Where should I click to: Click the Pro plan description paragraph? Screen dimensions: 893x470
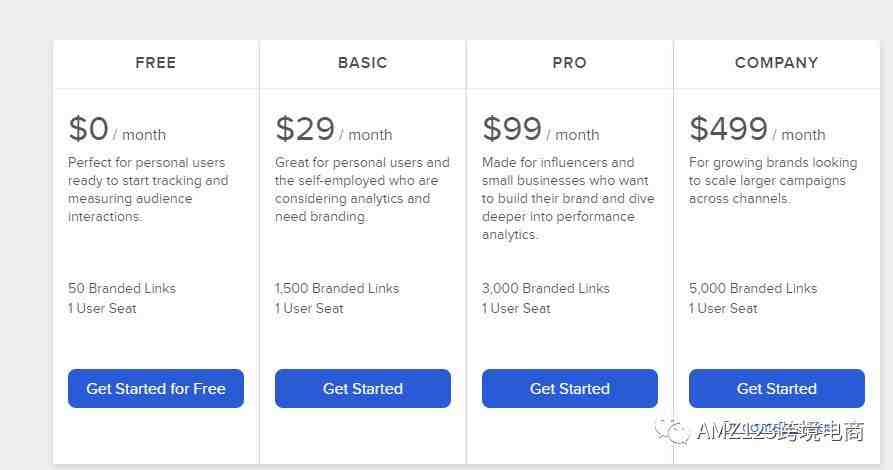point(568,199)
